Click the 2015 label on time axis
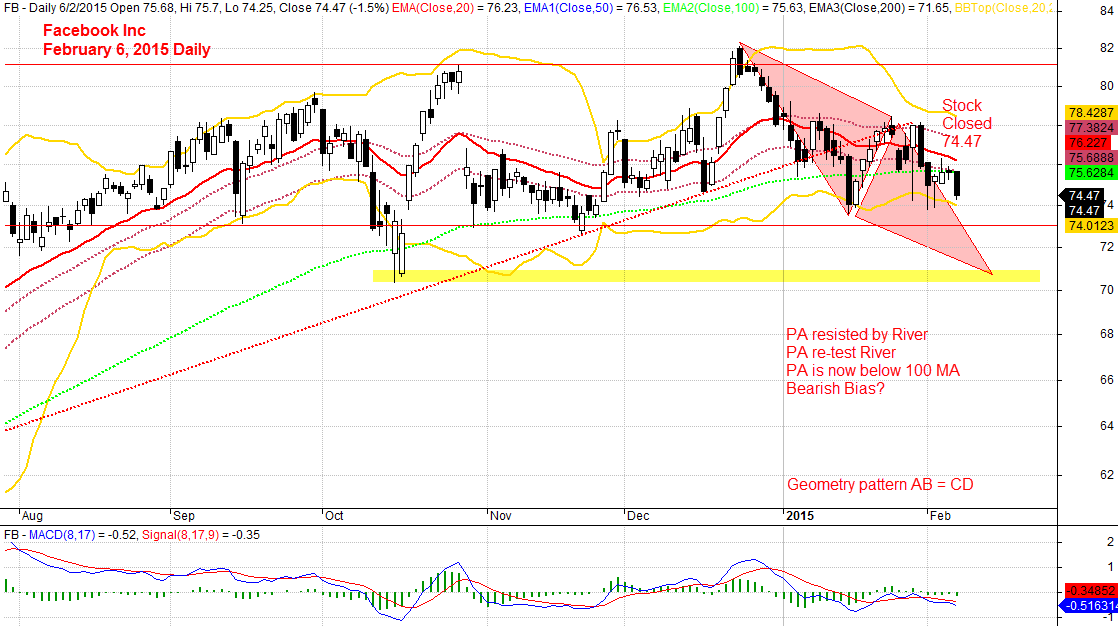 (x=800, y=515)
